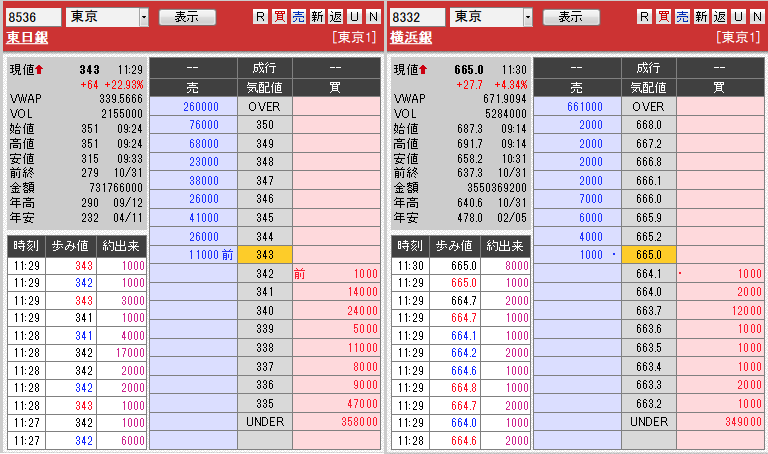This screenshot has height=454, width=768.
Task: Click the 買 buy icon for 横浜銀
Action: [663, 17]
